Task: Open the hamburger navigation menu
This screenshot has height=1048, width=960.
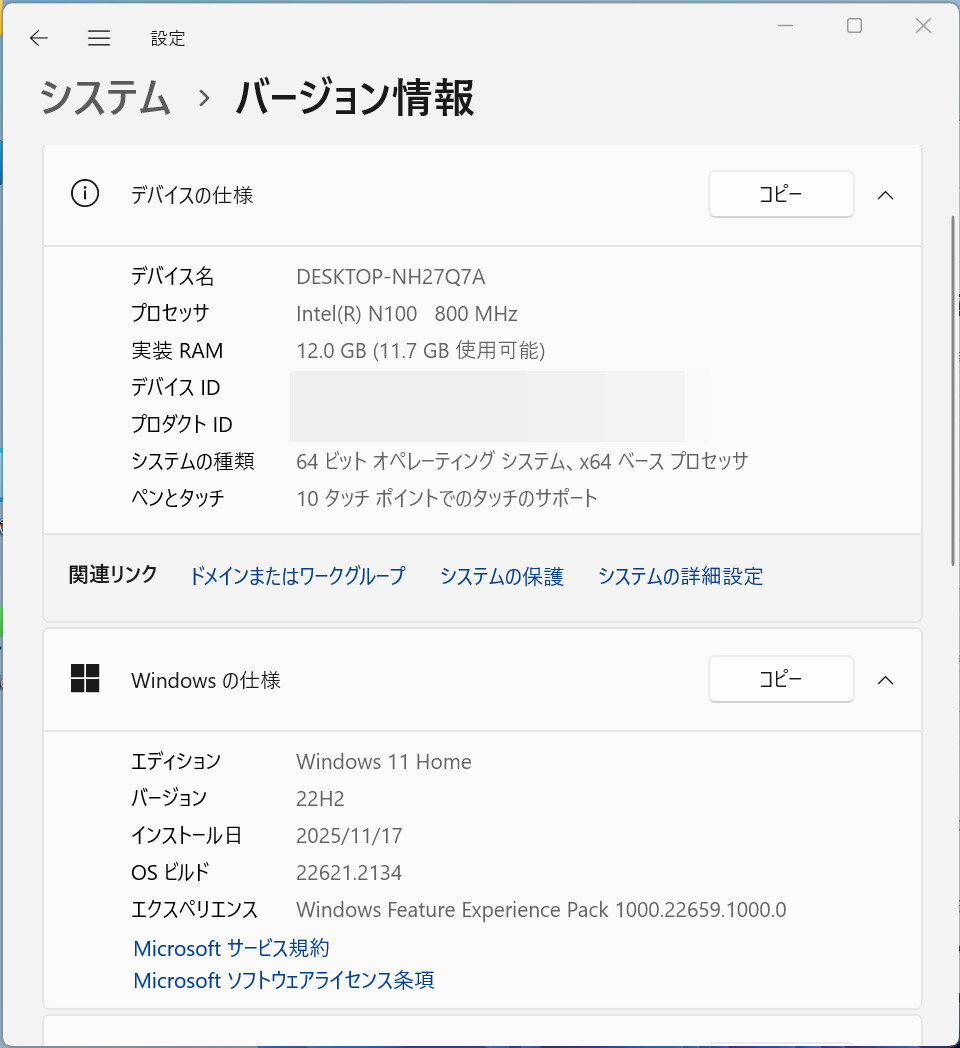Action: [99, 38]
